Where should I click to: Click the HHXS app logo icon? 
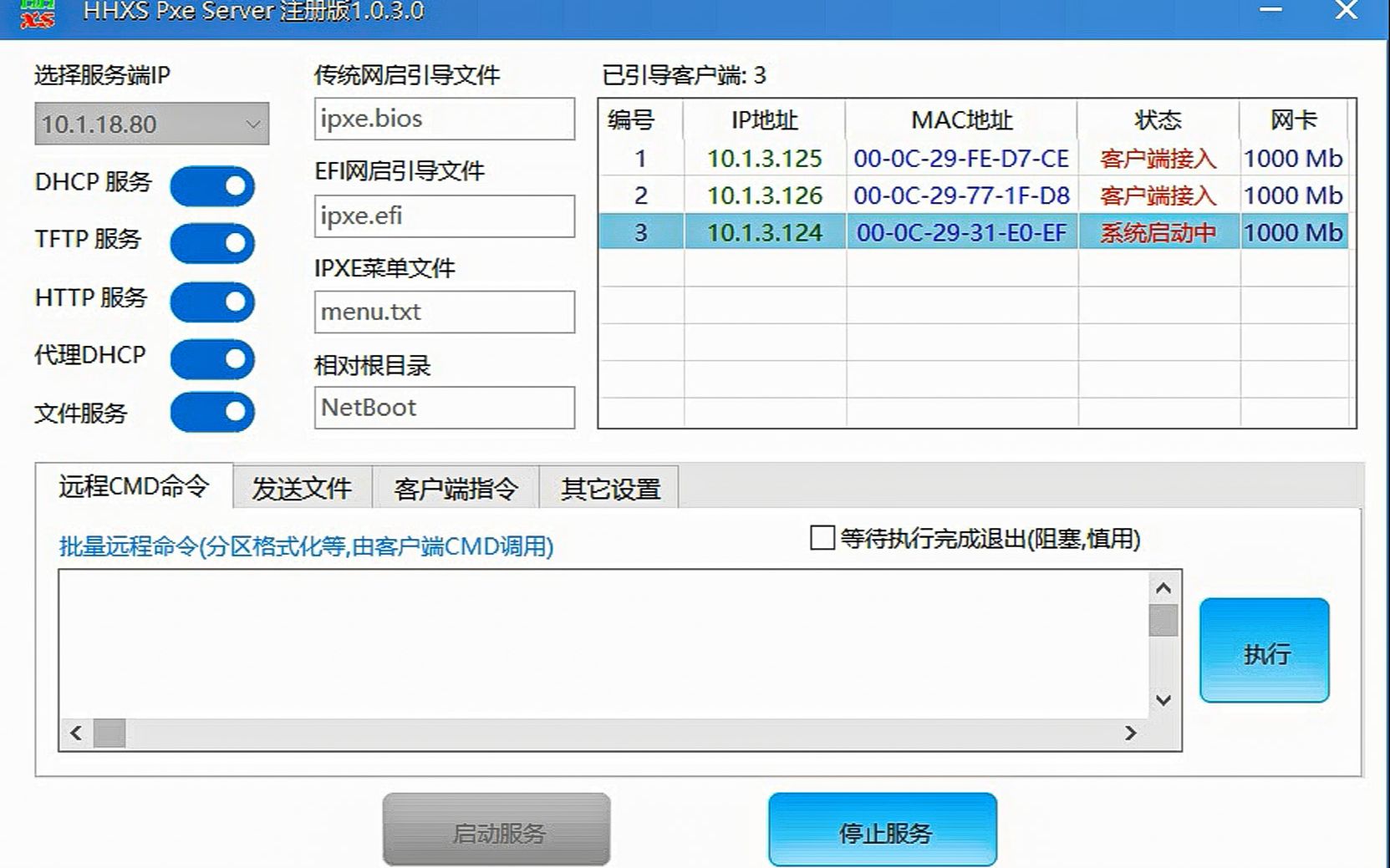38,13
